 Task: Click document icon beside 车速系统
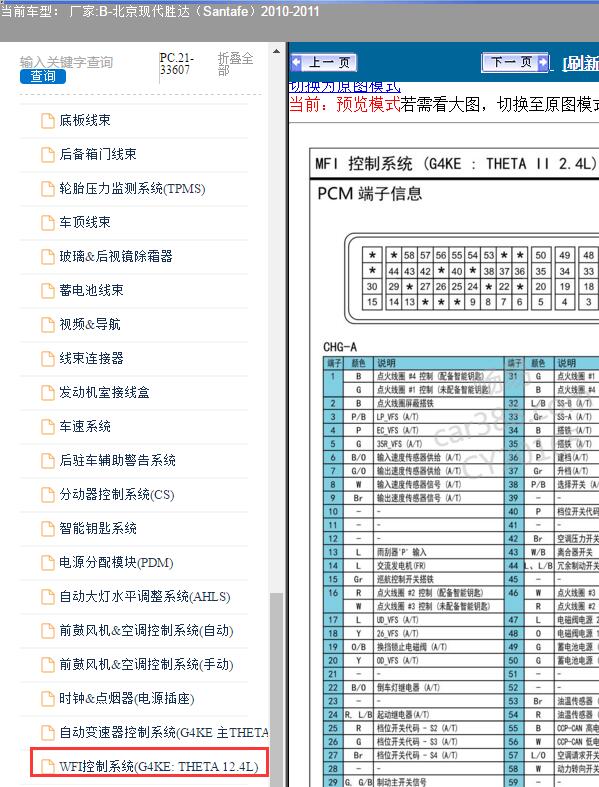(48, 427)
